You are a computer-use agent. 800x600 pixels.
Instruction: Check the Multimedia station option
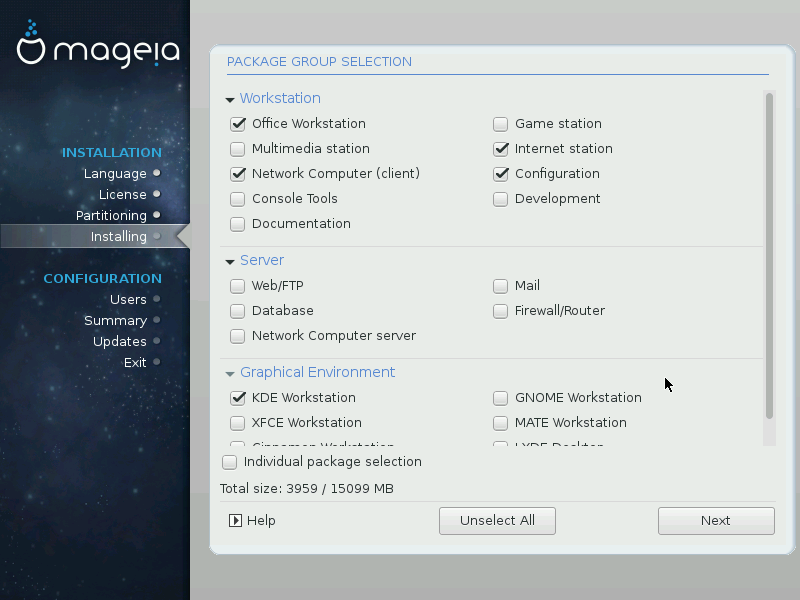[x=238, y=149]
